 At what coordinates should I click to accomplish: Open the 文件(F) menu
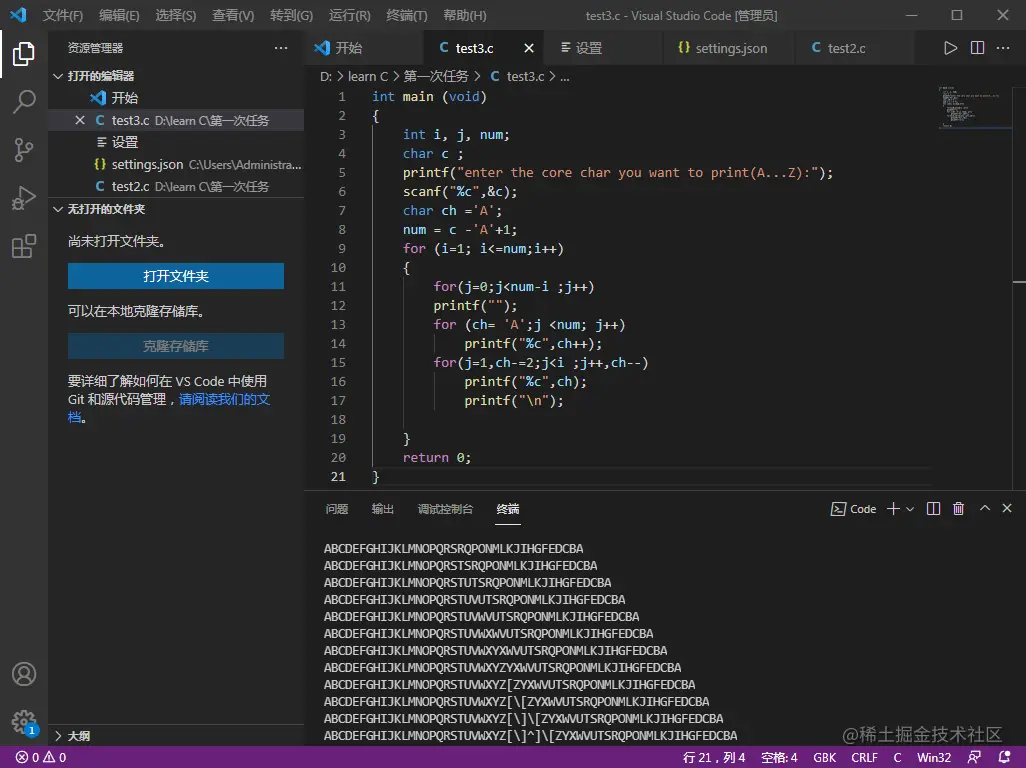pos(63,15)
